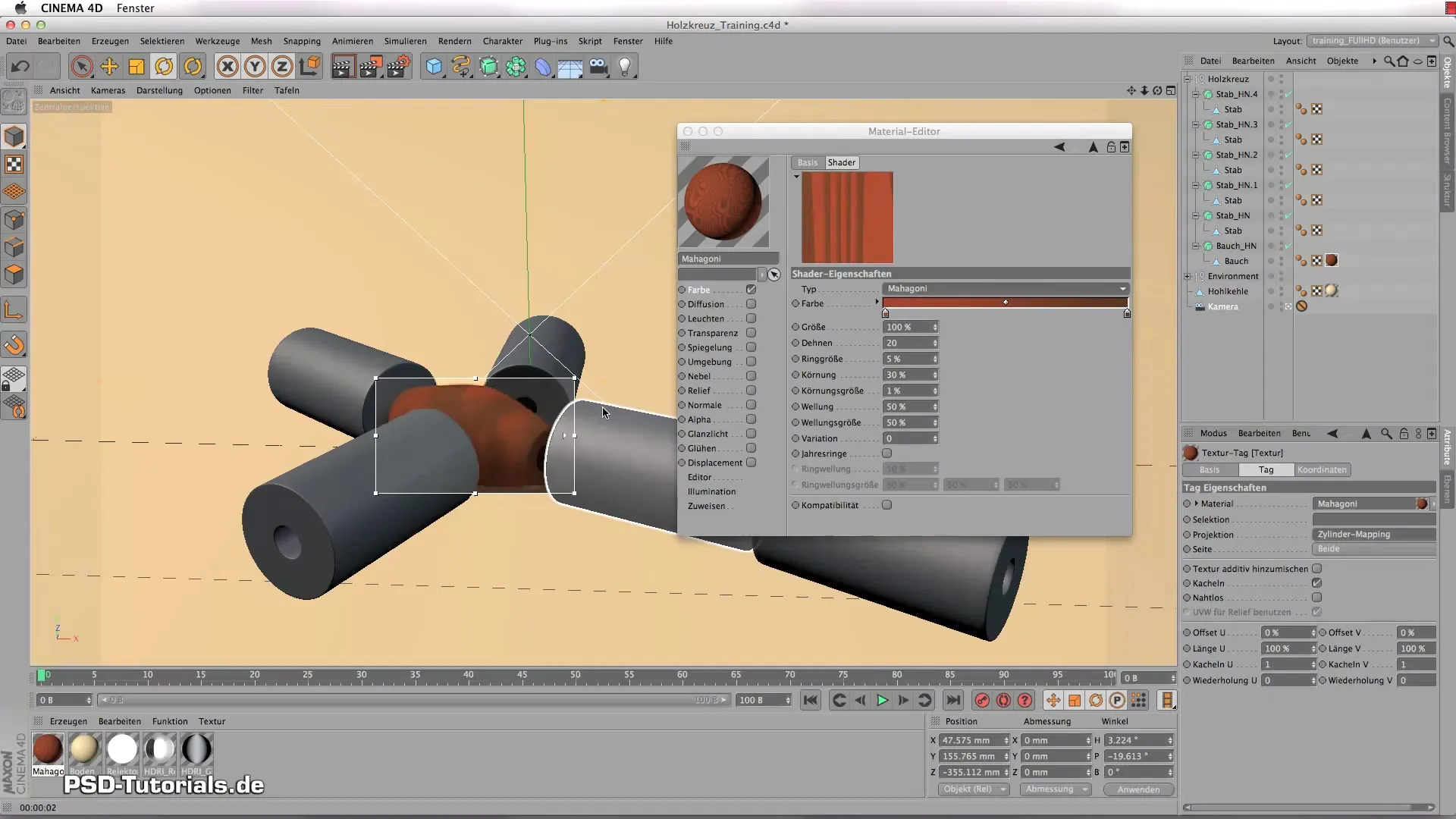Open the Objekt (Rel) dropdown

[974, 789]
